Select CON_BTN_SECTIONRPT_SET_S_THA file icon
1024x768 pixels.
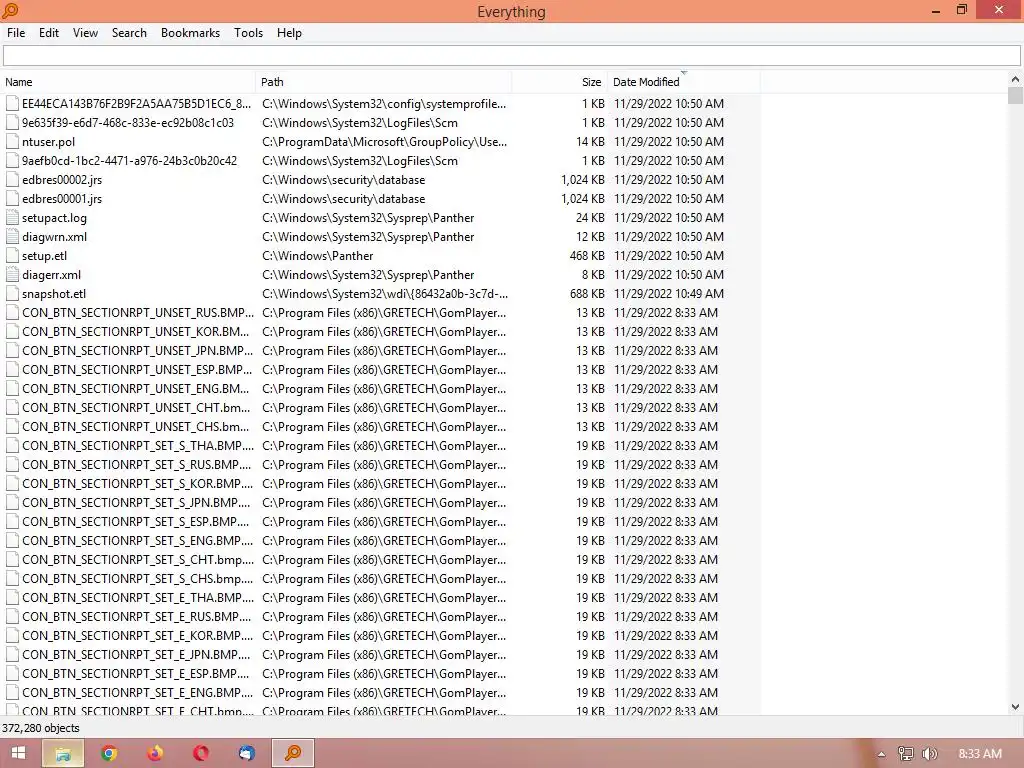click(x=12, y=446)
